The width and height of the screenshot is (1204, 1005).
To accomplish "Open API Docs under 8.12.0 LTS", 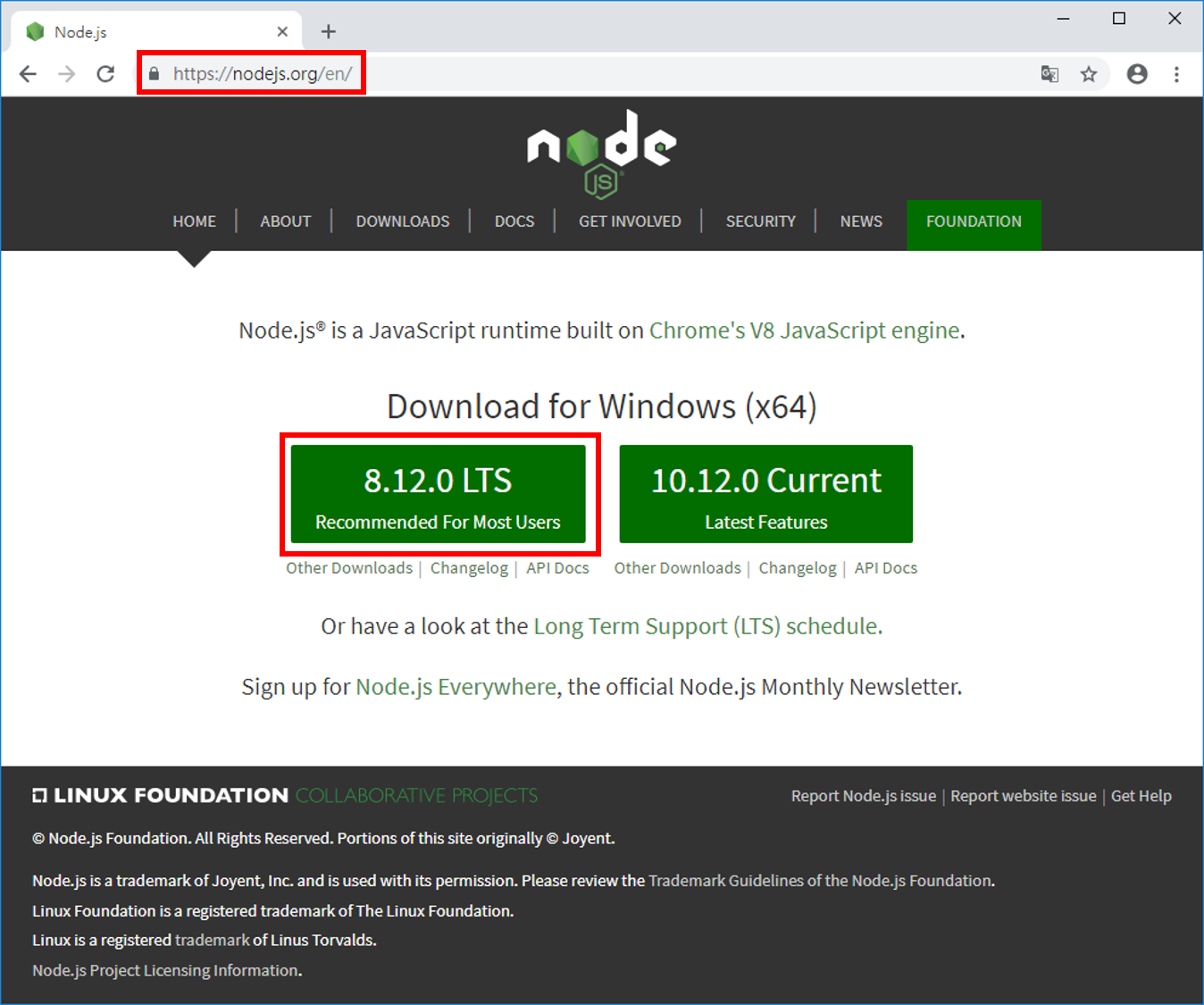I will pyautogui.click(x=557, y=568).
